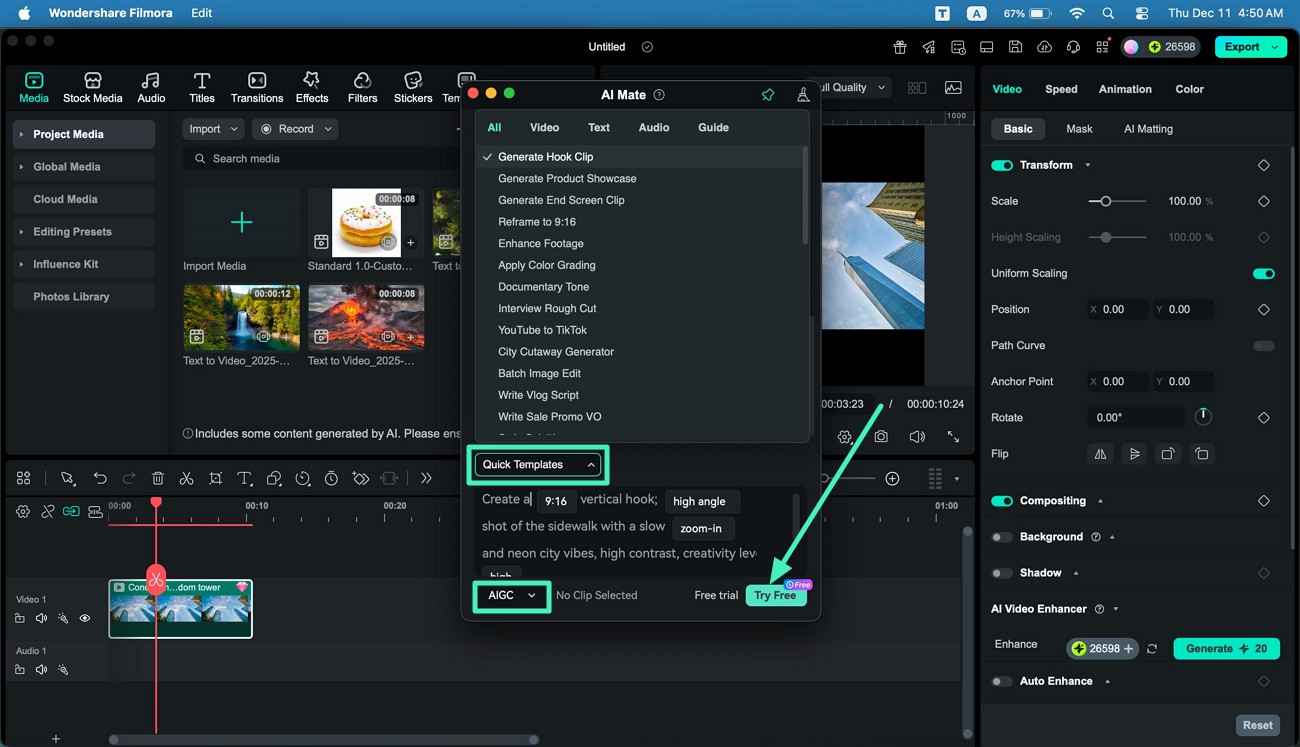1300x747 pixels.
Task: Open the Stock Media panel
Action: 92,87
